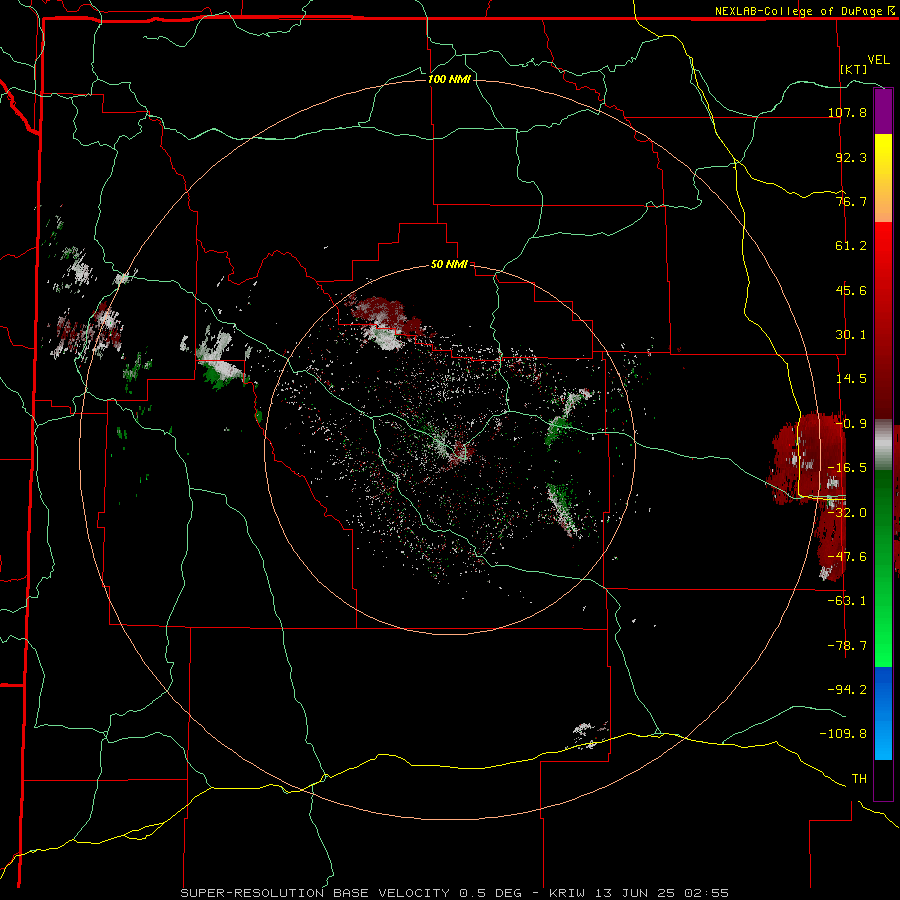
Task: Click the purple segment of color bar
Action: 883,111
